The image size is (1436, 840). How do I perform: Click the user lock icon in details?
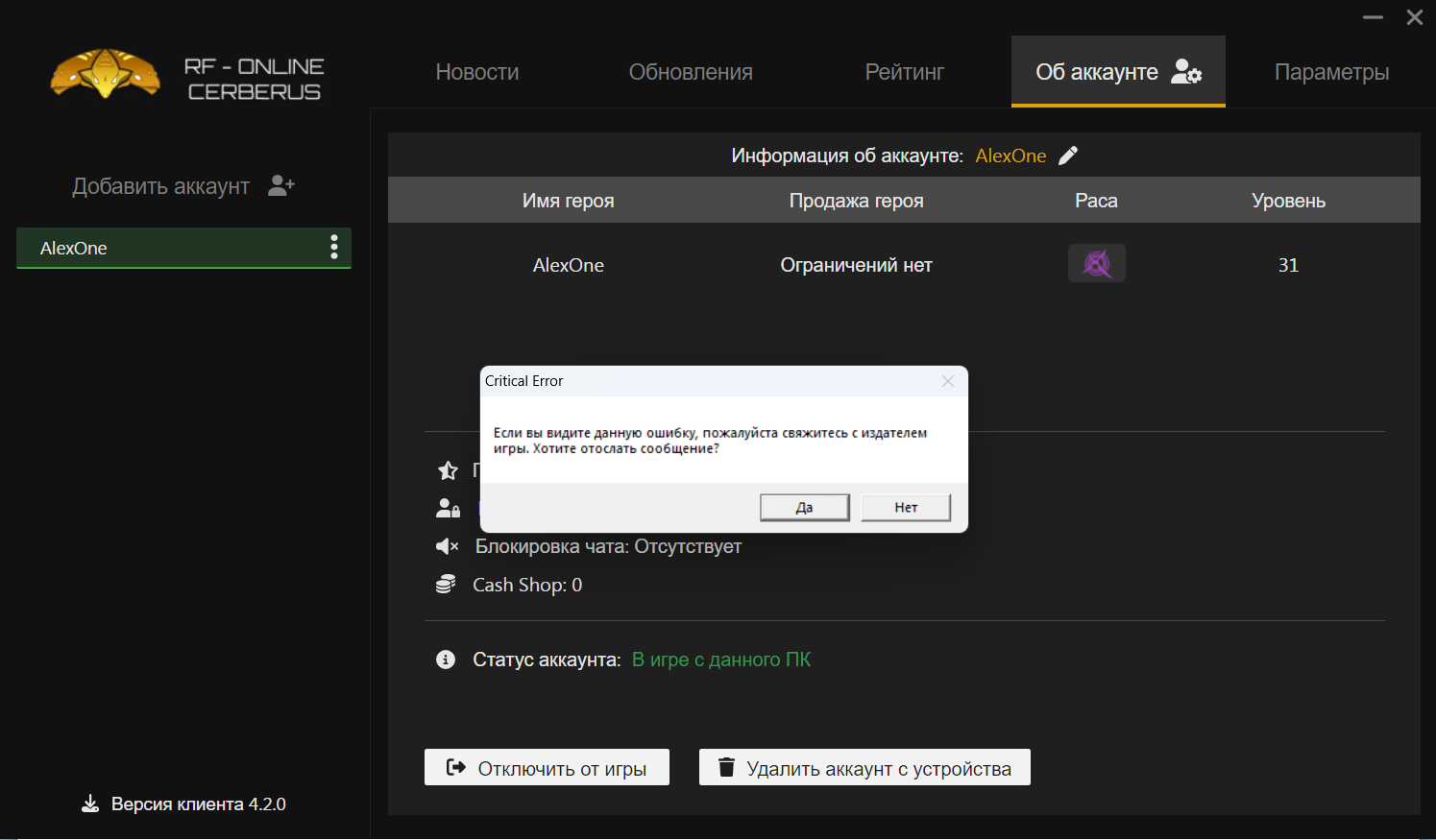(448, 508)
